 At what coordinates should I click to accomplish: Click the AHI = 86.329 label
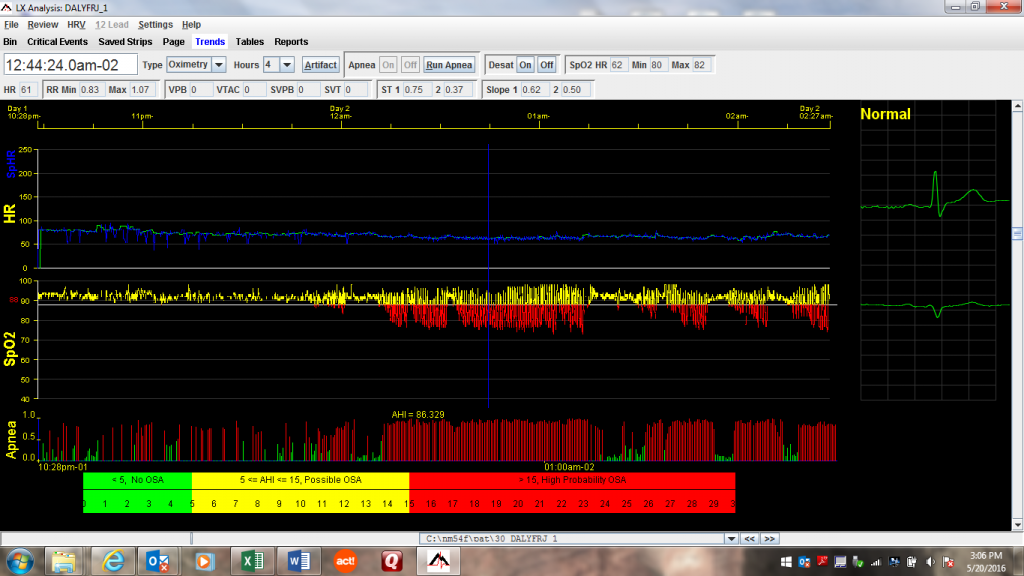tap(418, 415)
